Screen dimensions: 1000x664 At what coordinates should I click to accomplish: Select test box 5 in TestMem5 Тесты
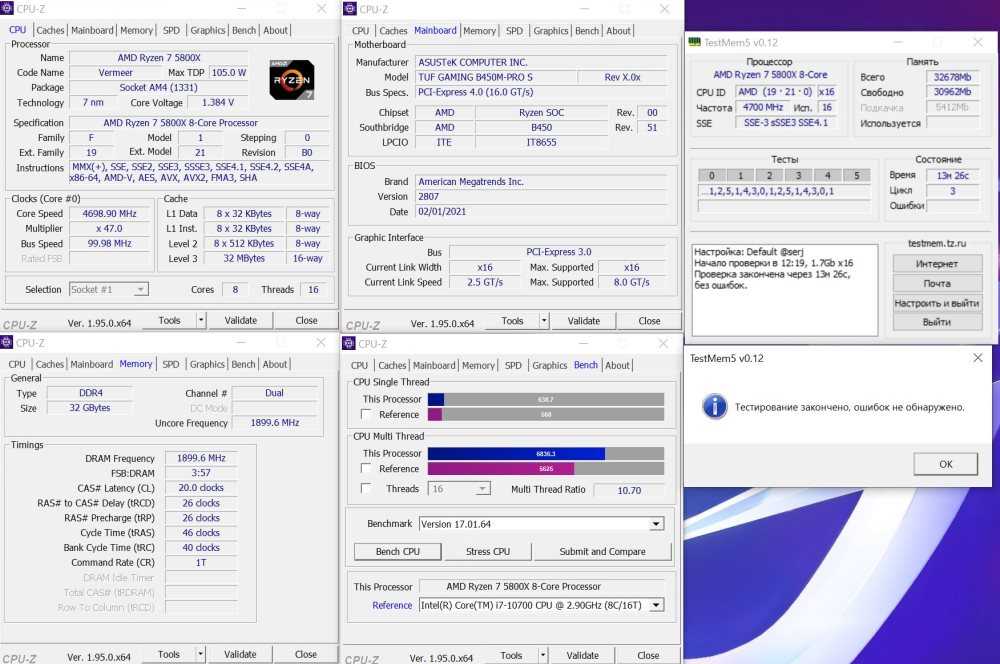pos(857,175)
